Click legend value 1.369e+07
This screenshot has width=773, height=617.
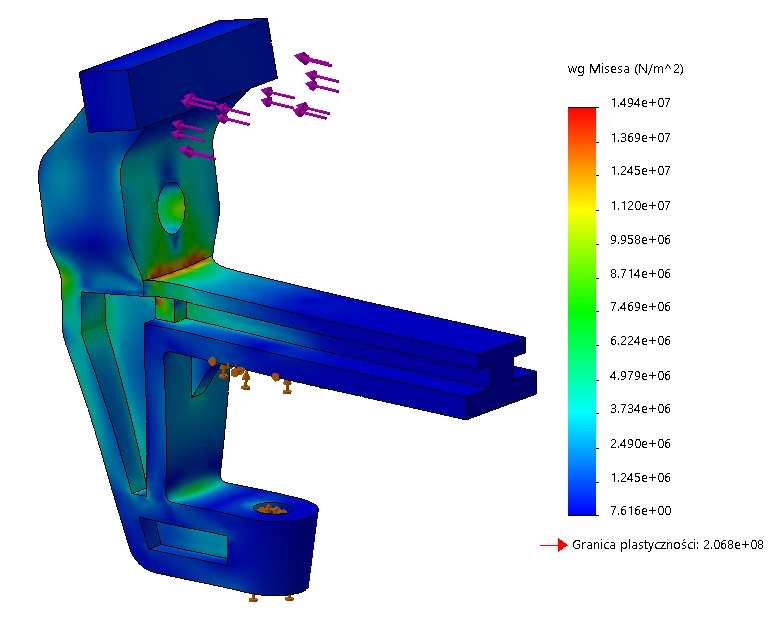coord(640,137)
